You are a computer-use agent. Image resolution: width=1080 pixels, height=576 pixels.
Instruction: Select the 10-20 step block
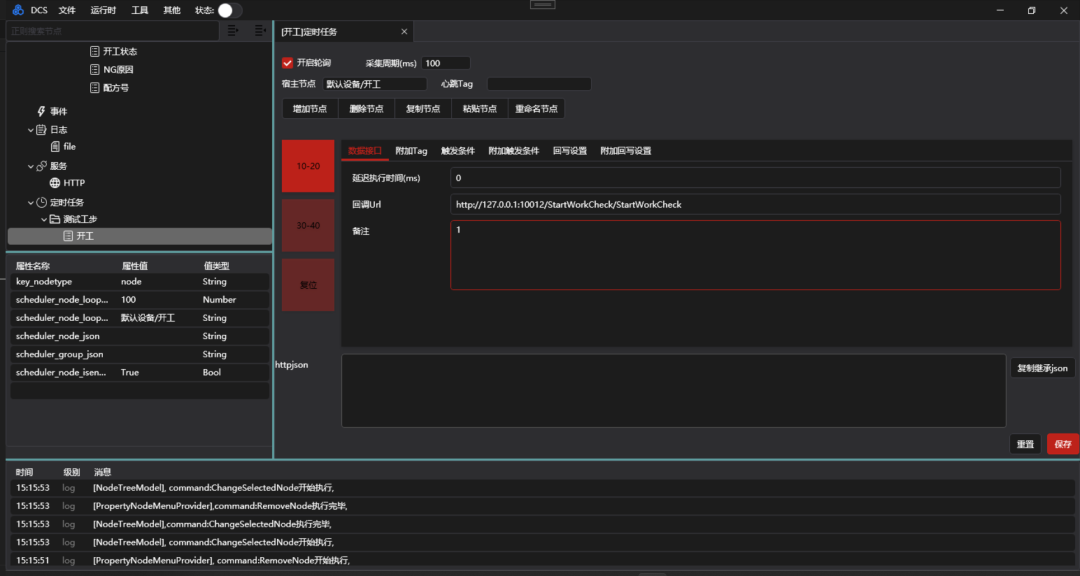(308, 166)
